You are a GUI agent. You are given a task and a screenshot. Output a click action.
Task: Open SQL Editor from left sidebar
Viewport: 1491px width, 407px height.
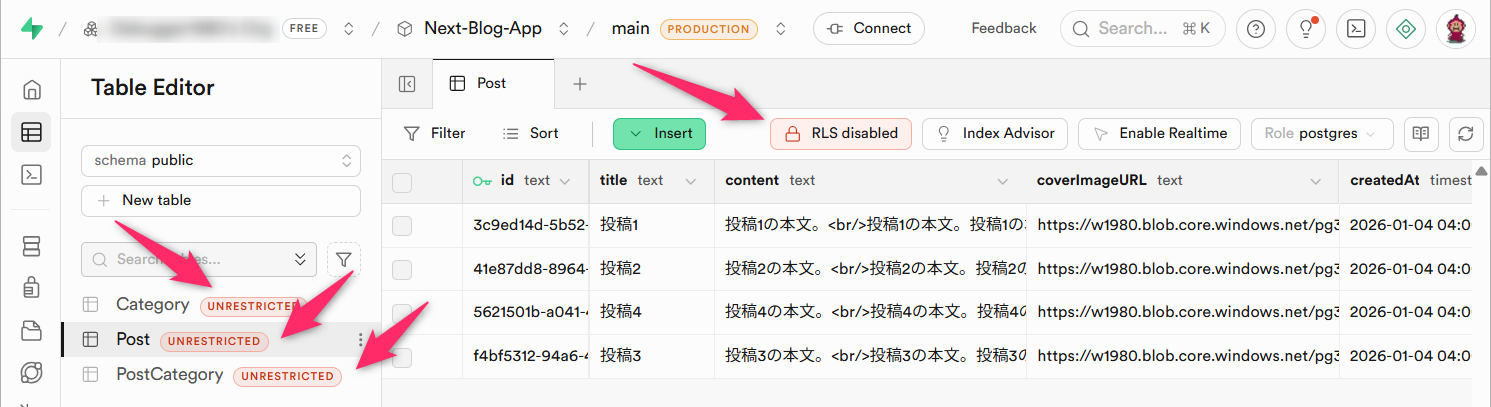point(31,175)
